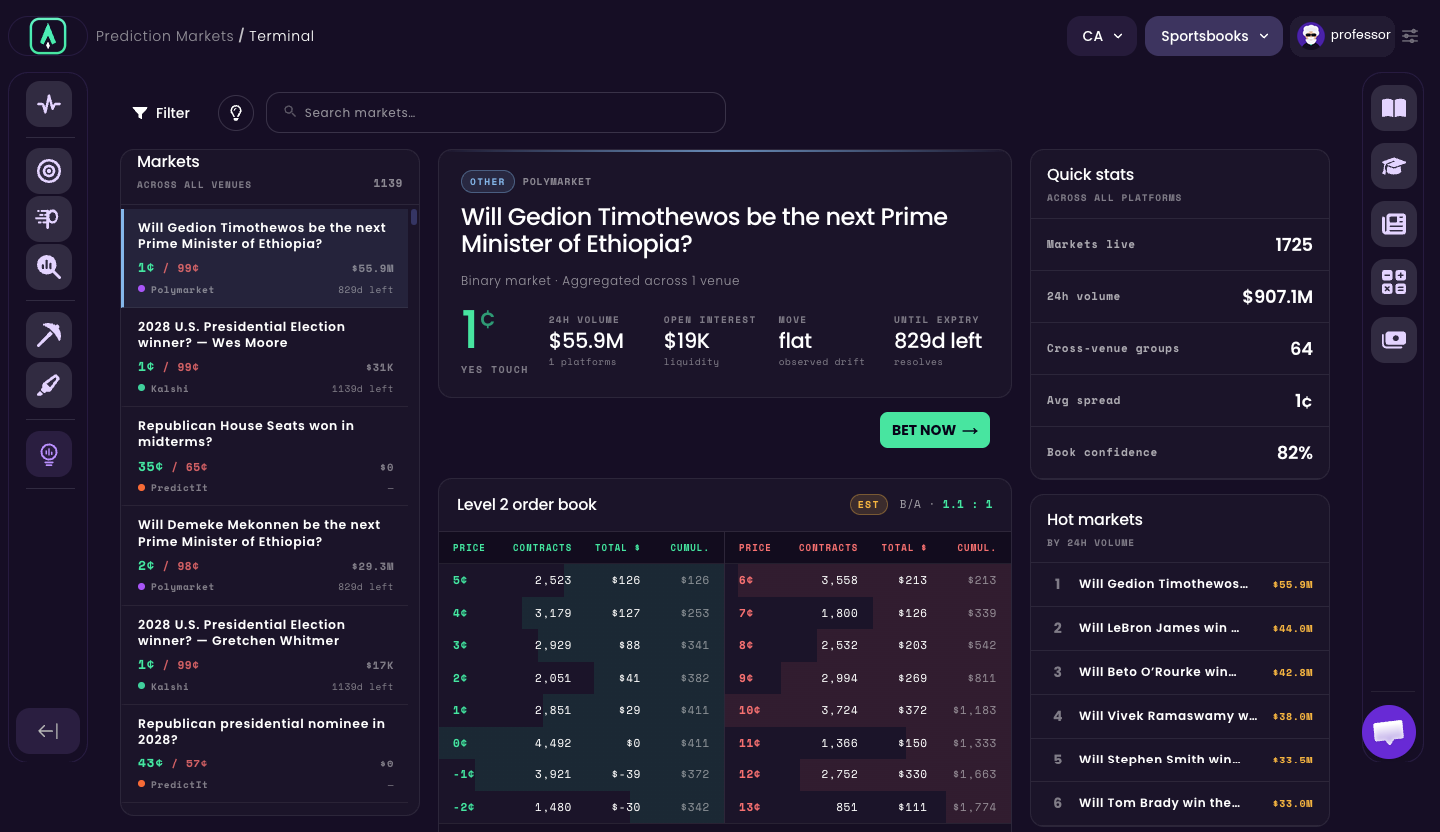Viewport: 1440px width, 832px height.
Task: Open the professor user profile
Action: click(1343, 36)
